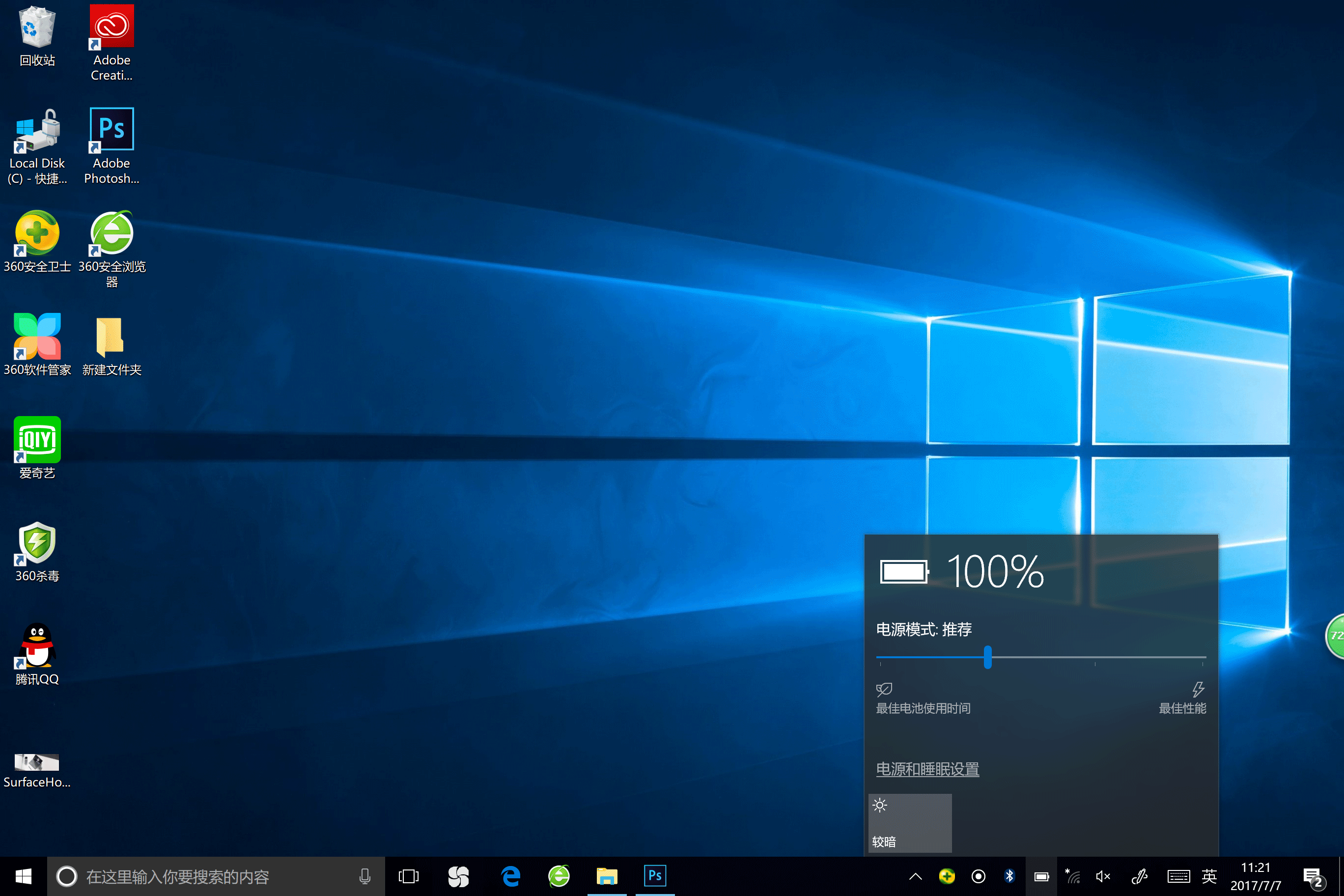The image size is (1344, 896).
Task: Click the 电源模式 power slider handle
Action: click(987, 657)
